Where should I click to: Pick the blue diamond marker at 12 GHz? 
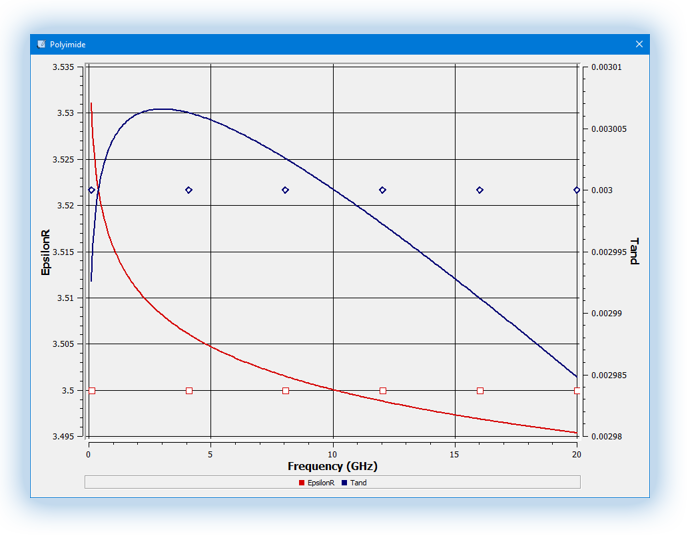383,190
